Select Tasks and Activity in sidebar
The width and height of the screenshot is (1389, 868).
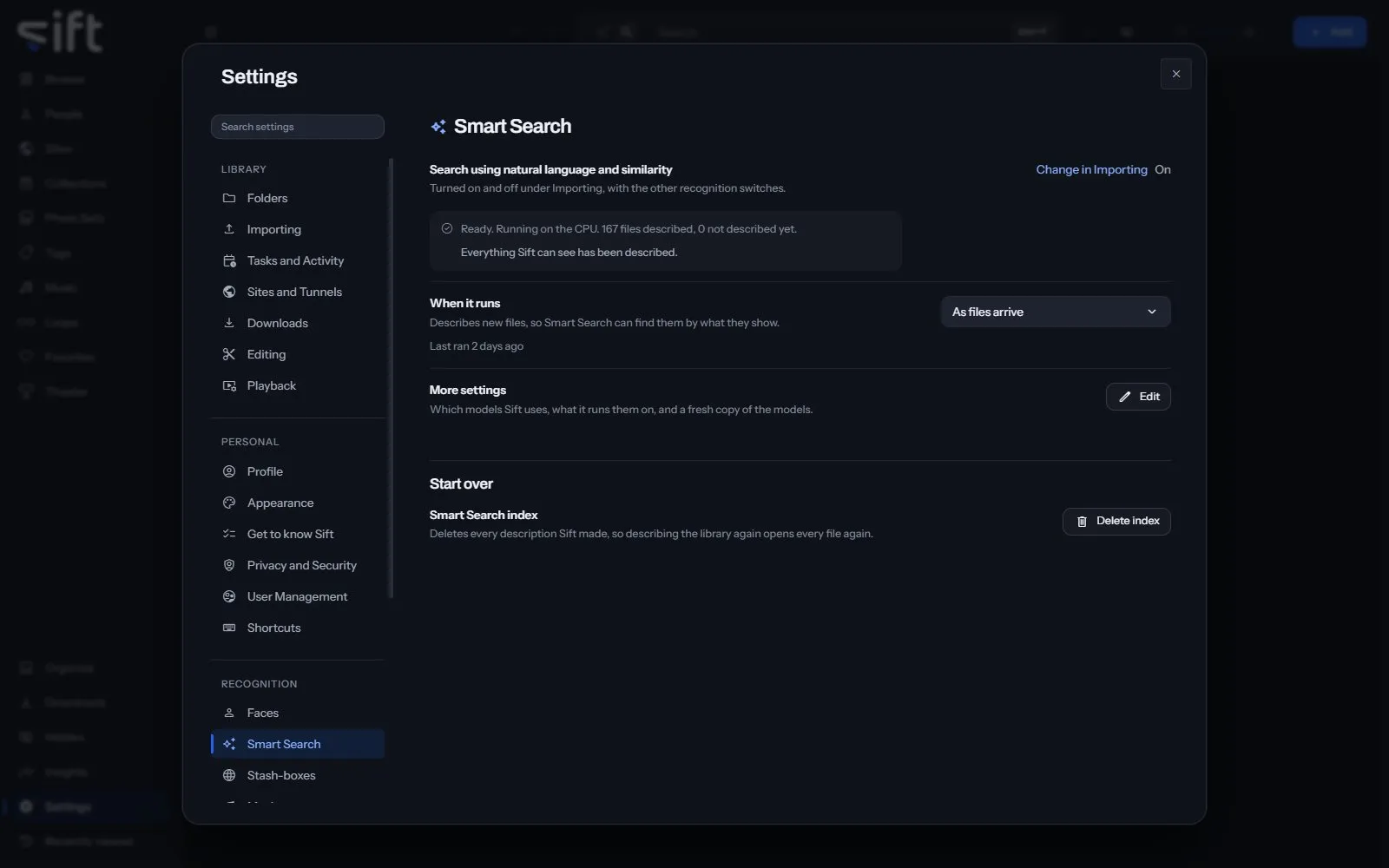click(298, 260)
